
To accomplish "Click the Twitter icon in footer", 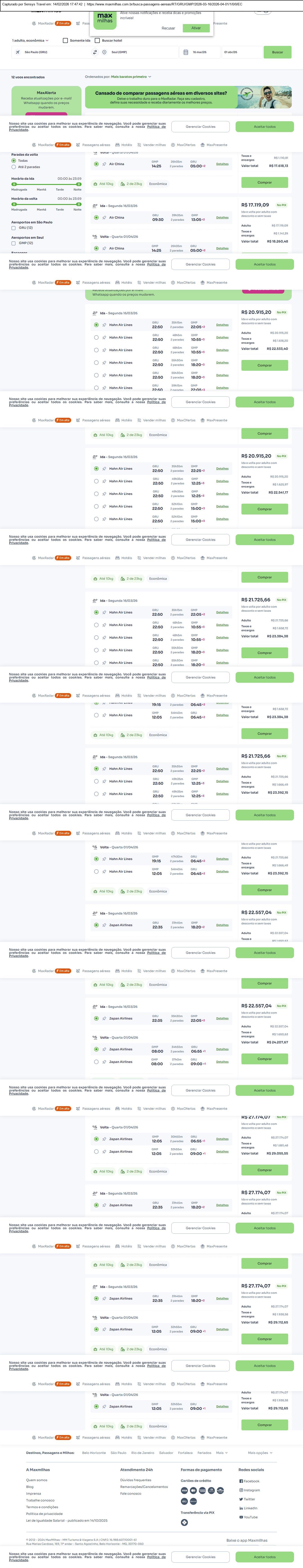I will 241,1499.
